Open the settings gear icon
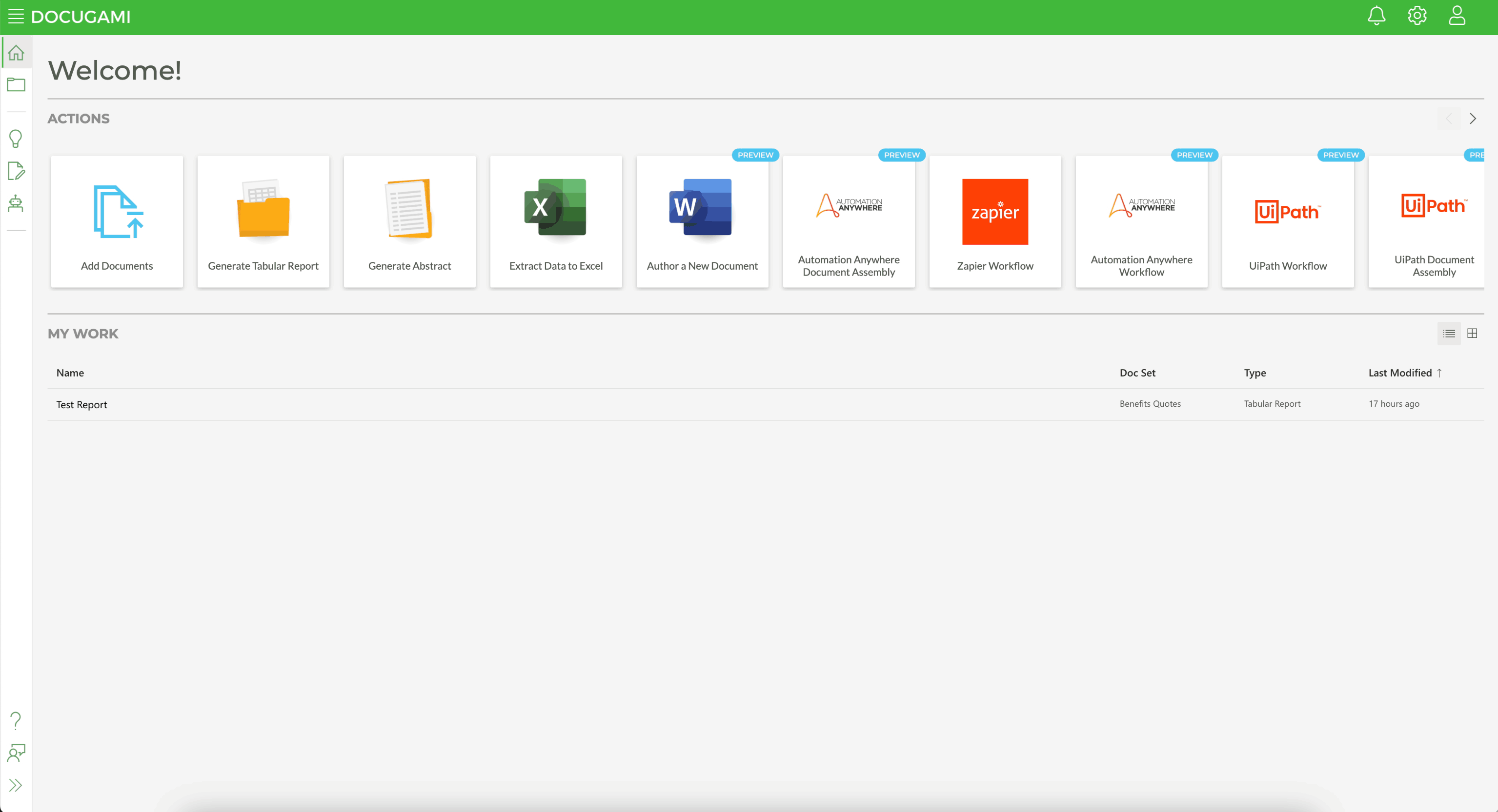Viewport: 1498px width, 812px height. pyautogui.click(x=1417, y=16)
